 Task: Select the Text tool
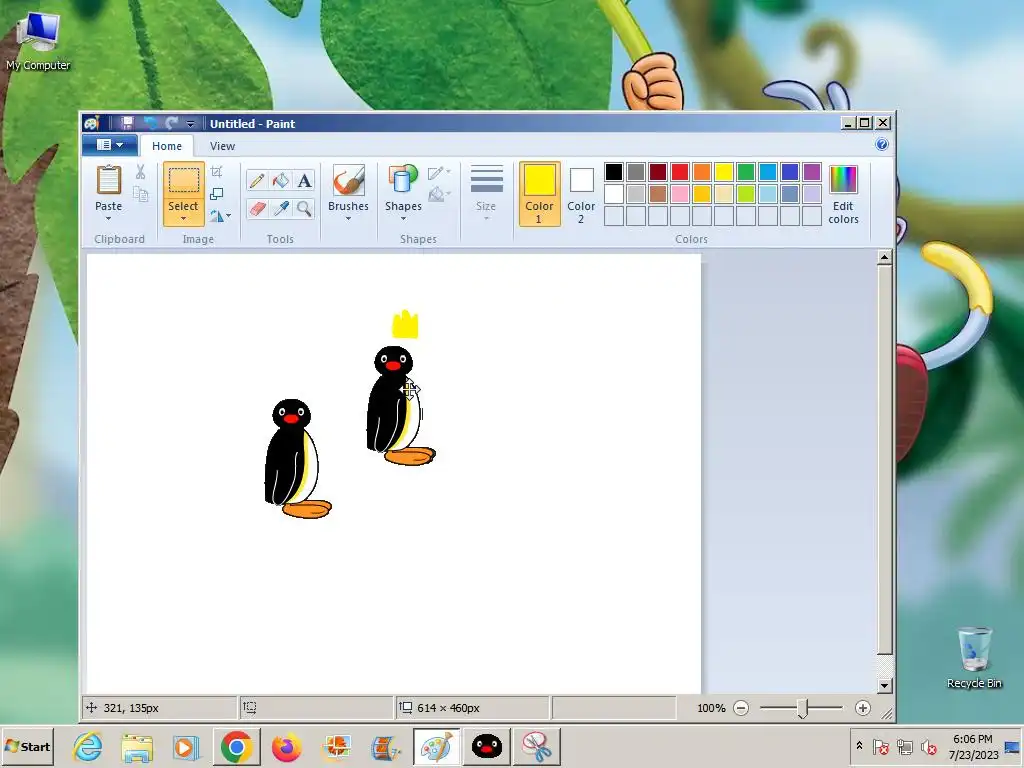click(x=304, y=180)
